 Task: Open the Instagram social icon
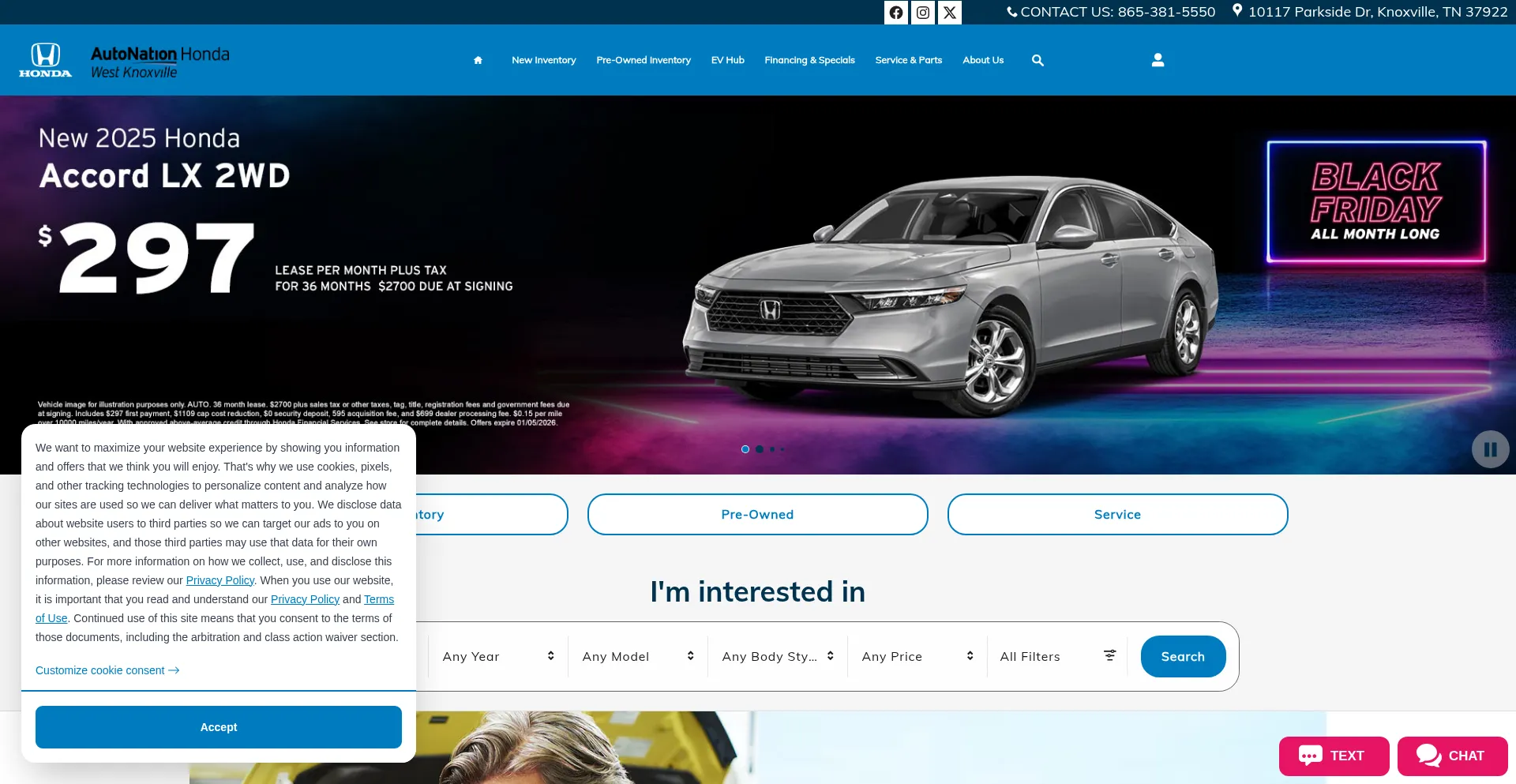[922, 13]
